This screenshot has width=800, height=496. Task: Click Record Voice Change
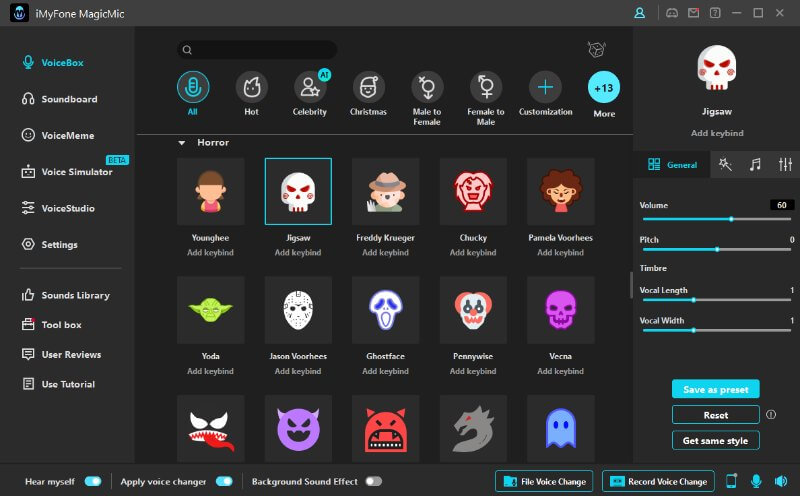click(658, 481)
